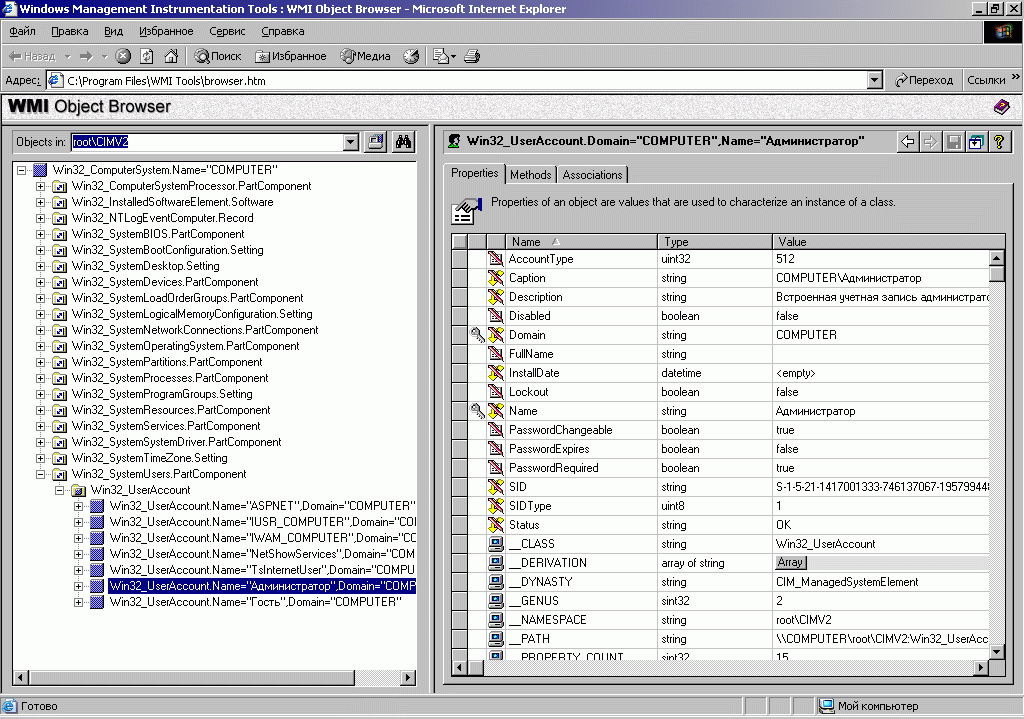The height and width of the screenshot is (719, 1024).
Task: Open the Сервис menu
Action: 227,31
